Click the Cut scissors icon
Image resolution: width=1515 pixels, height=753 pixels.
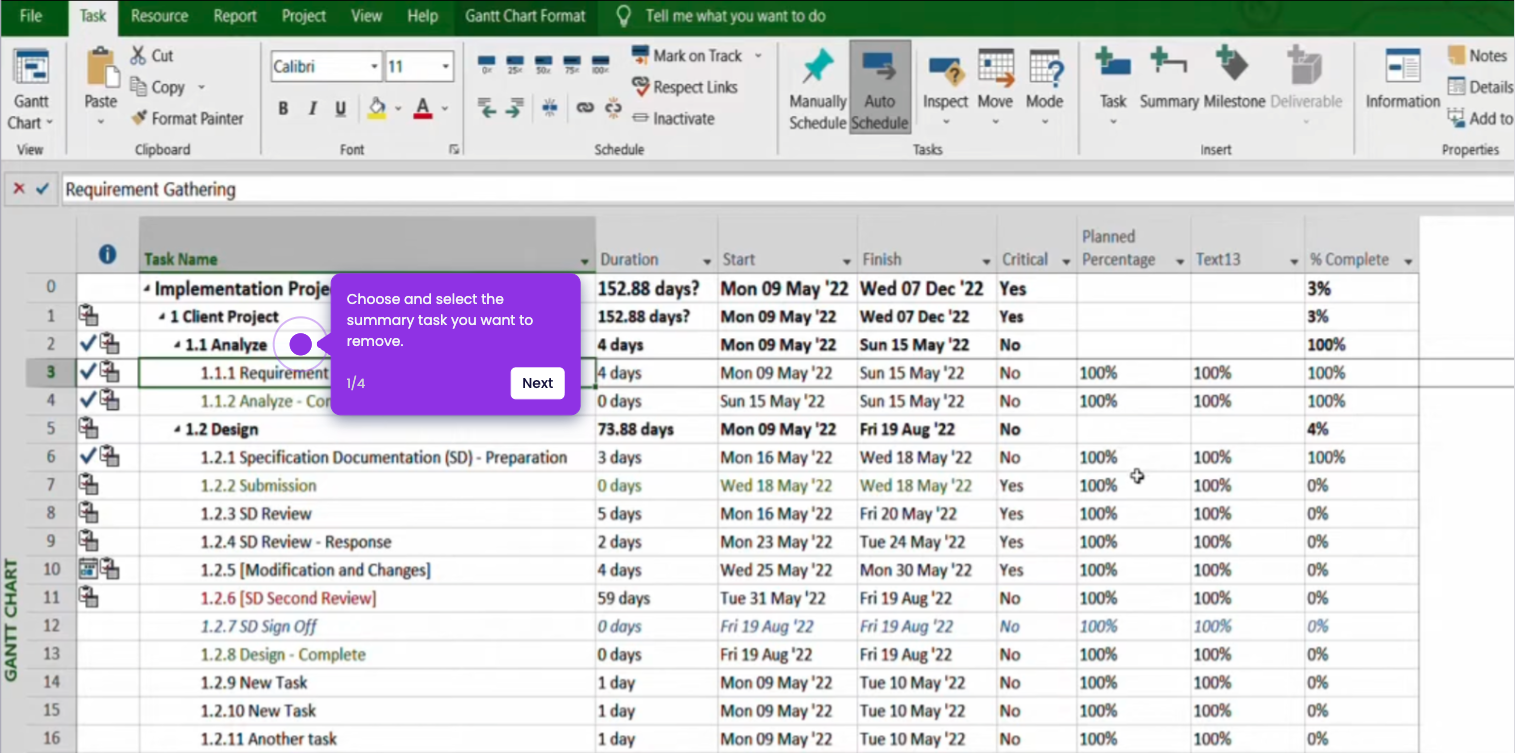pyautogui.click(x=140, y=56)
